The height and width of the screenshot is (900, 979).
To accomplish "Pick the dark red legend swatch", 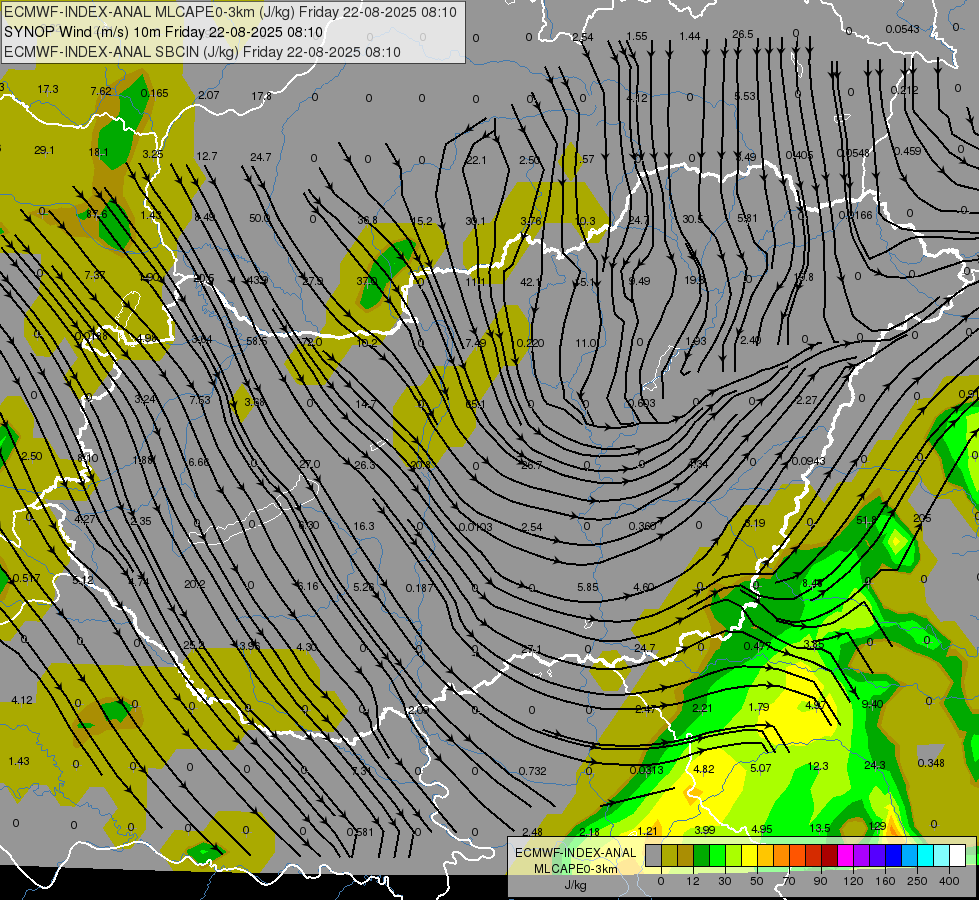I will pyautogui.click(x=829, y=856).
